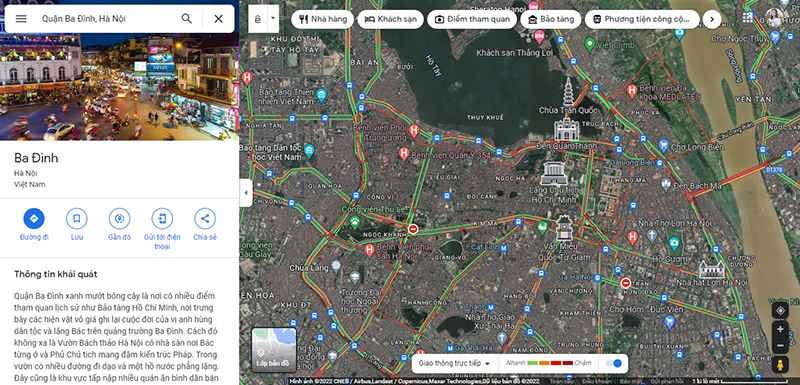The width and height of the screenshot is (800, 385).
Task: Open the hamburger menu in search box
Action: pos(21,19)
